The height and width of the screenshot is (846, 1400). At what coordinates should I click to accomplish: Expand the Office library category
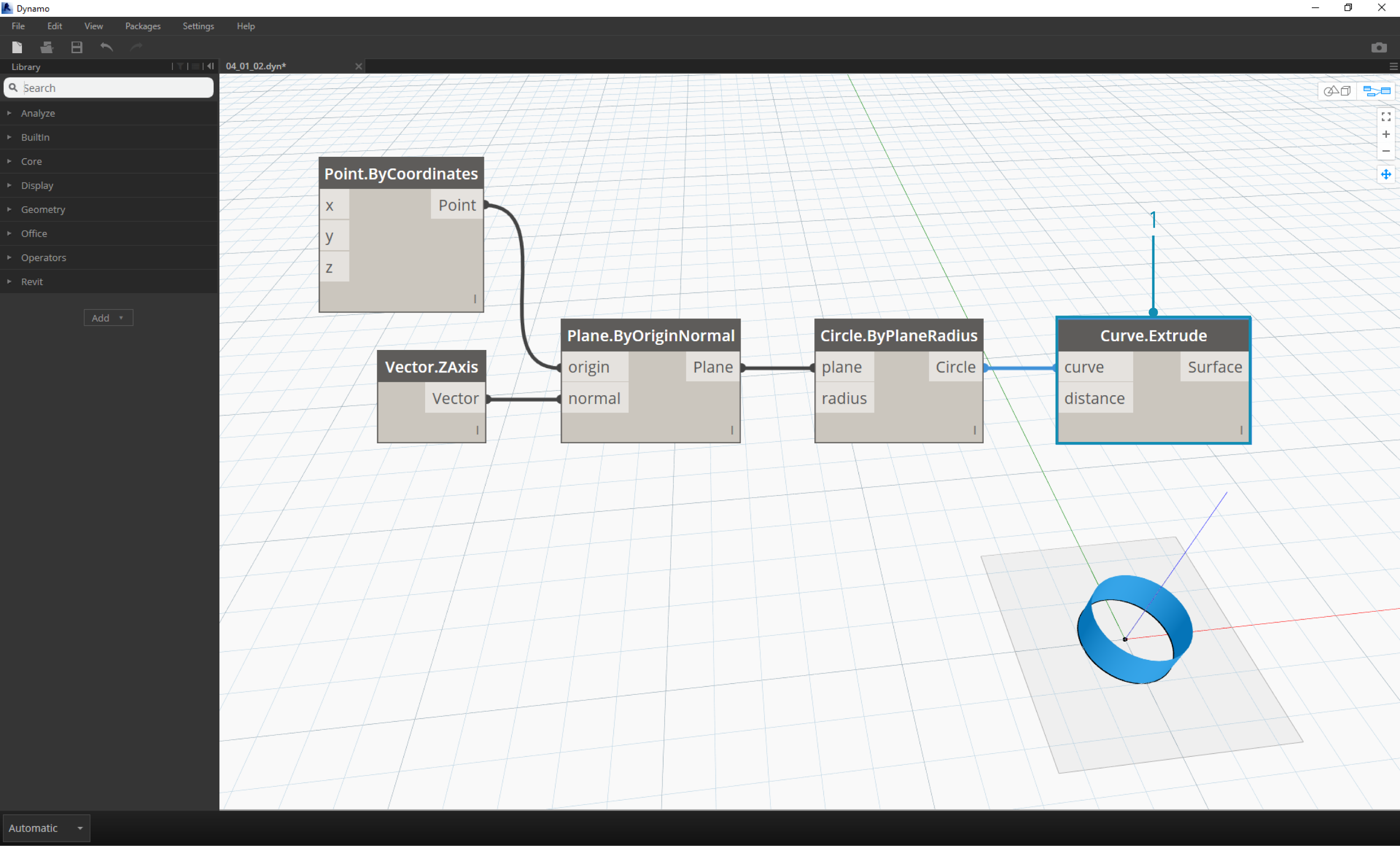click(x=109, y=233)
